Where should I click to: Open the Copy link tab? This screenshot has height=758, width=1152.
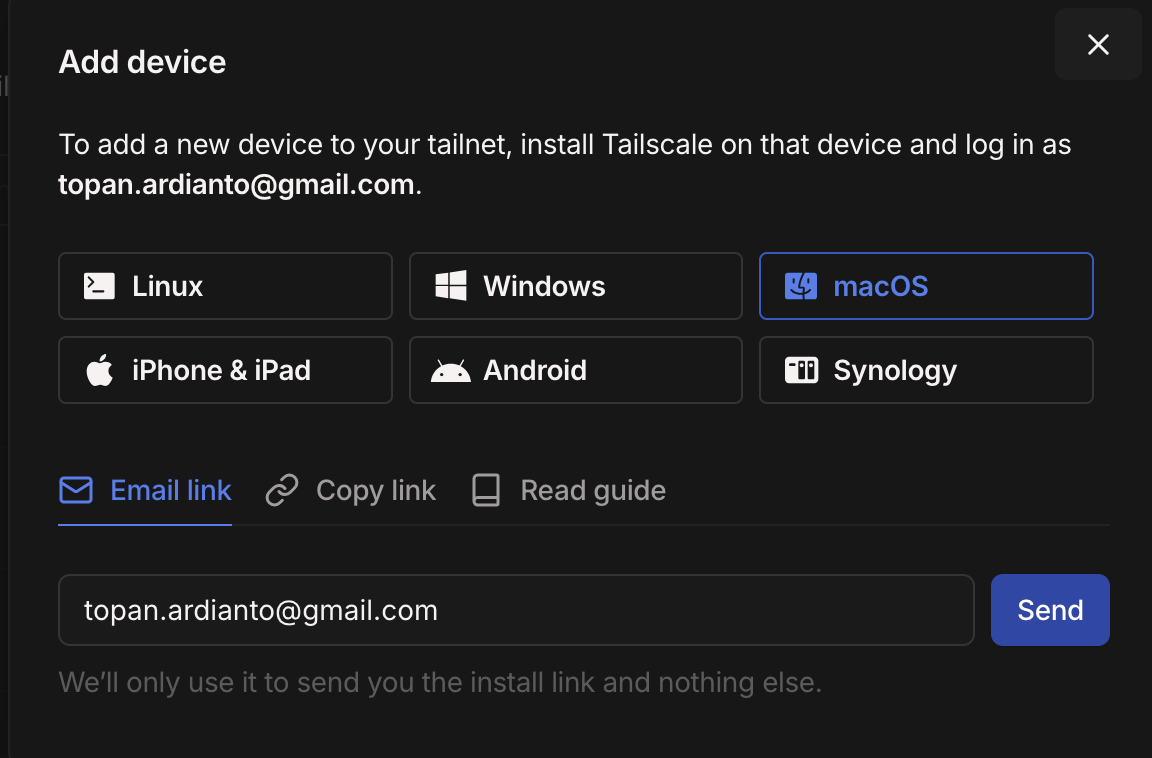click(350, 491)
